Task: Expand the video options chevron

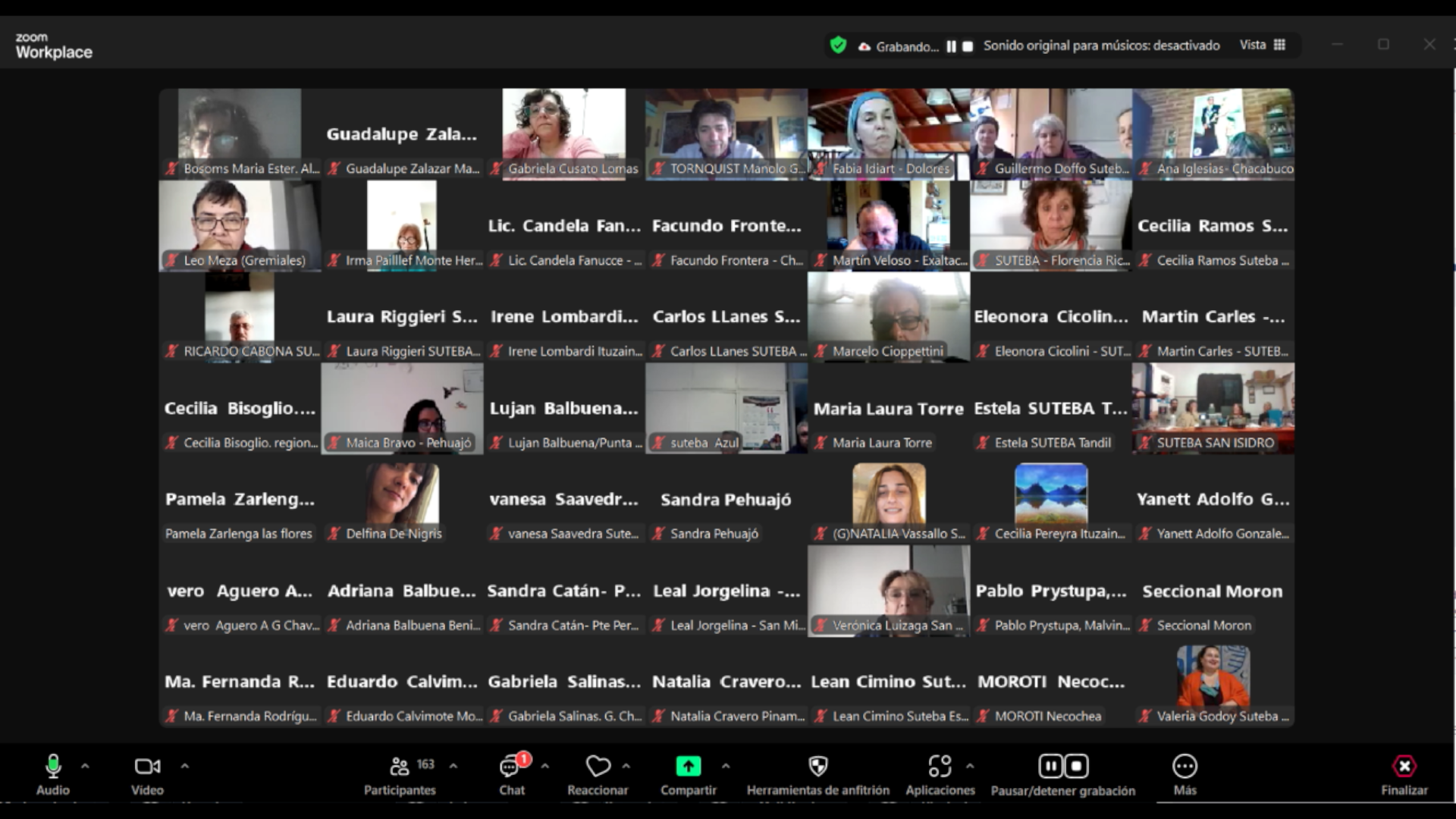Action: [184, 767]
